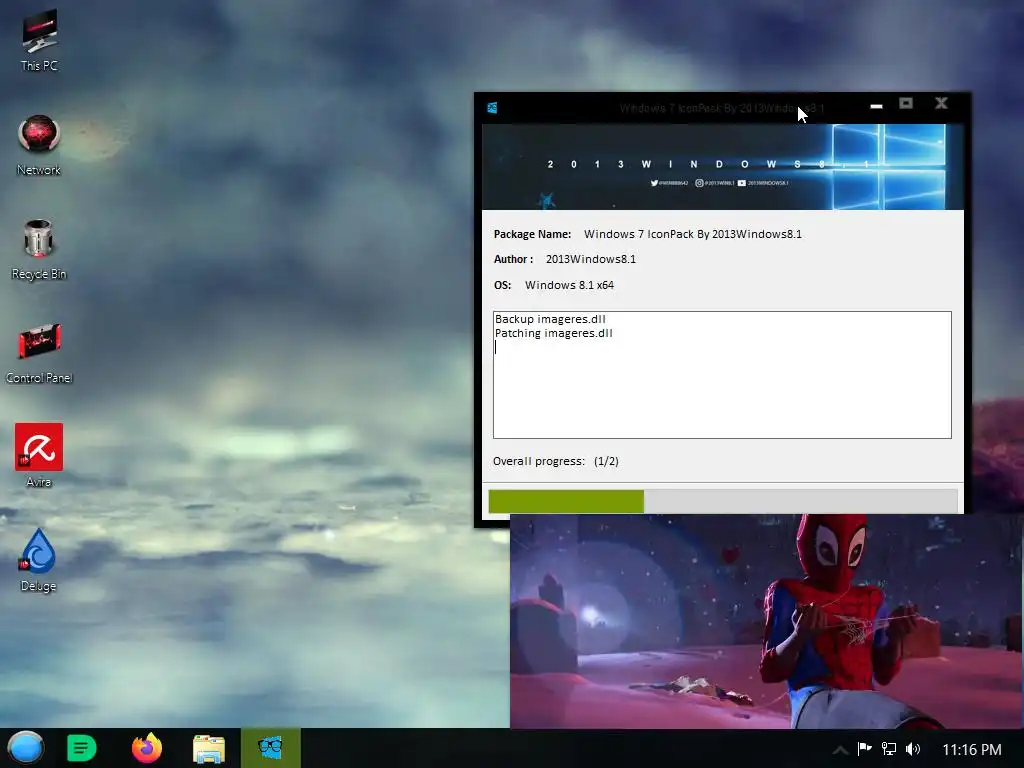Click the YouTube handle in the banner
This screenshot has width=1024, height=768.
coord(763,183)
